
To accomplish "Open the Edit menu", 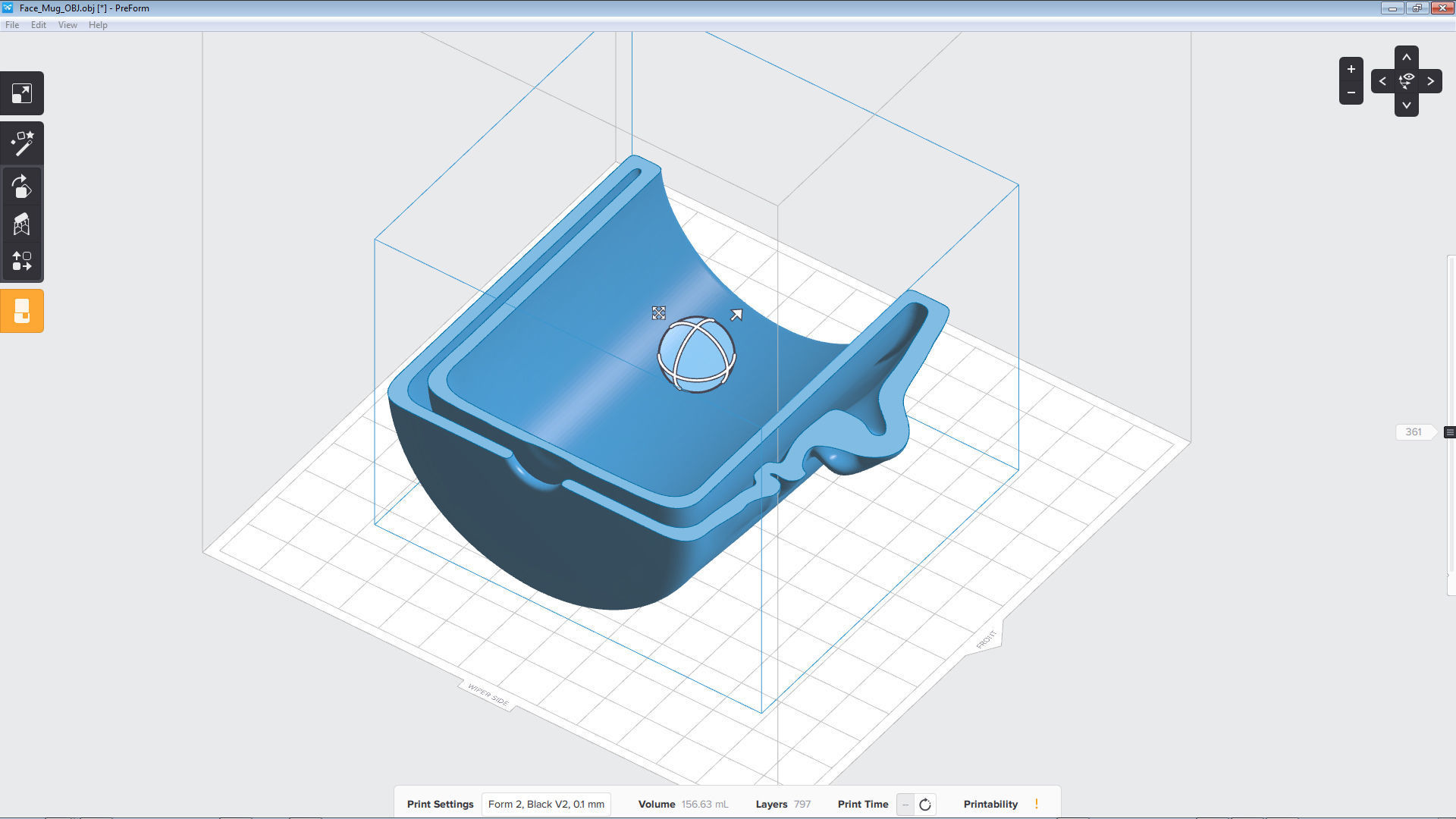I will click(x=39, y=25).
